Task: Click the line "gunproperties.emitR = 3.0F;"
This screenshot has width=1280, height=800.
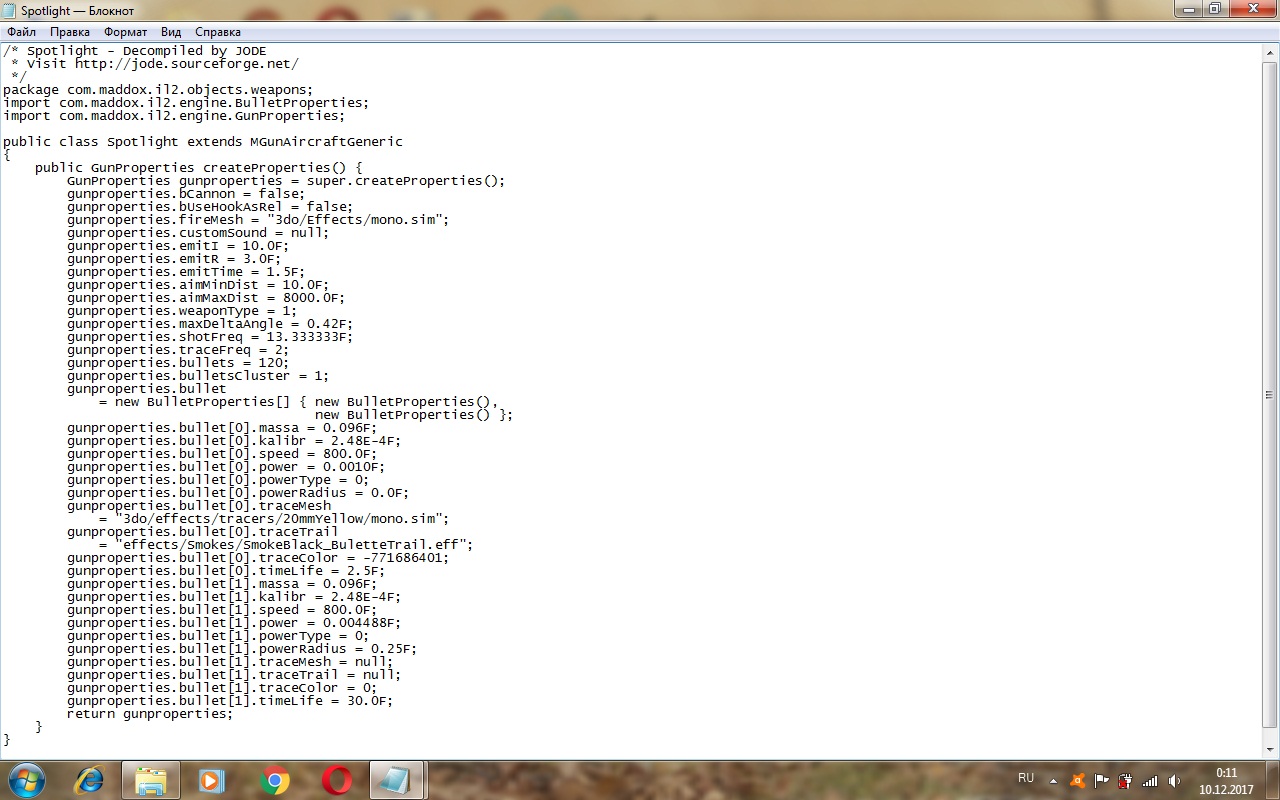Action: pos(174,258)
